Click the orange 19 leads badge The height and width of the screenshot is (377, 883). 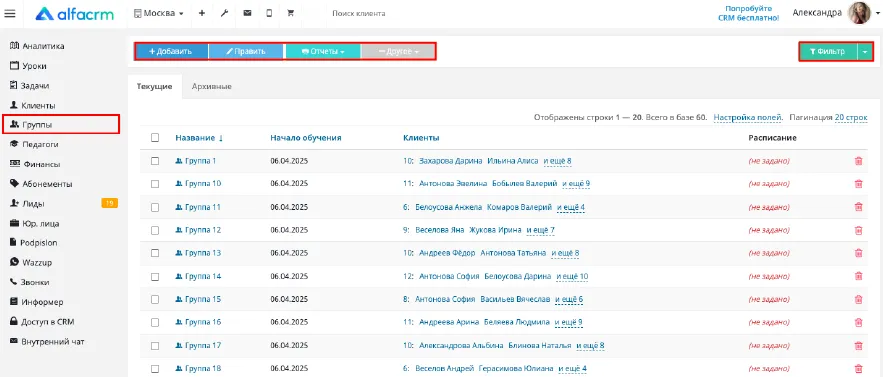click(x=109, y=203)
